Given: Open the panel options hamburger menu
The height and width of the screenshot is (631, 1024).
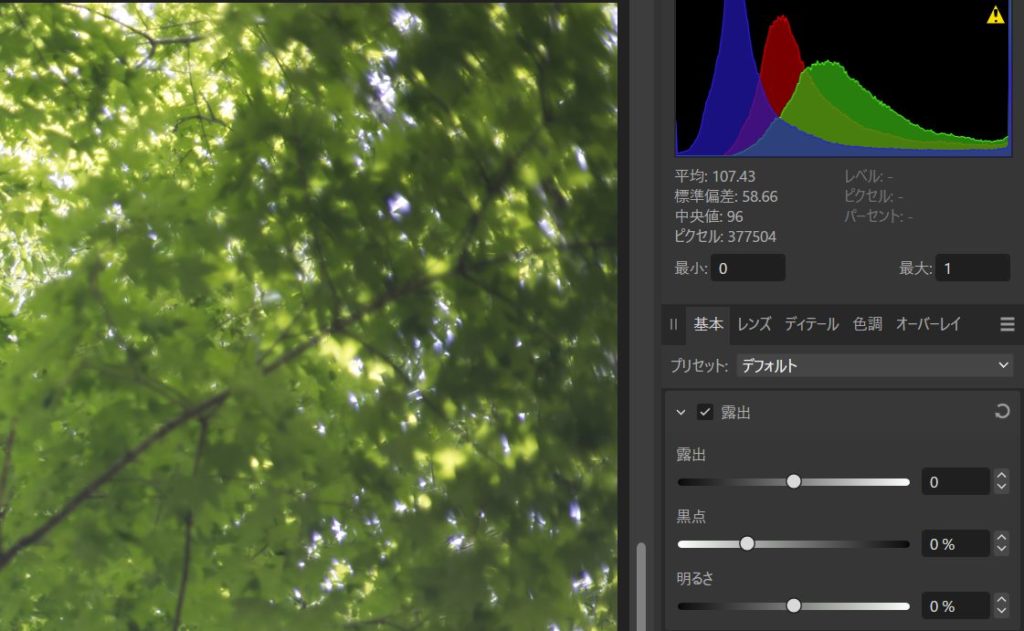Looking at the screenshot, I should point(1007,324).
